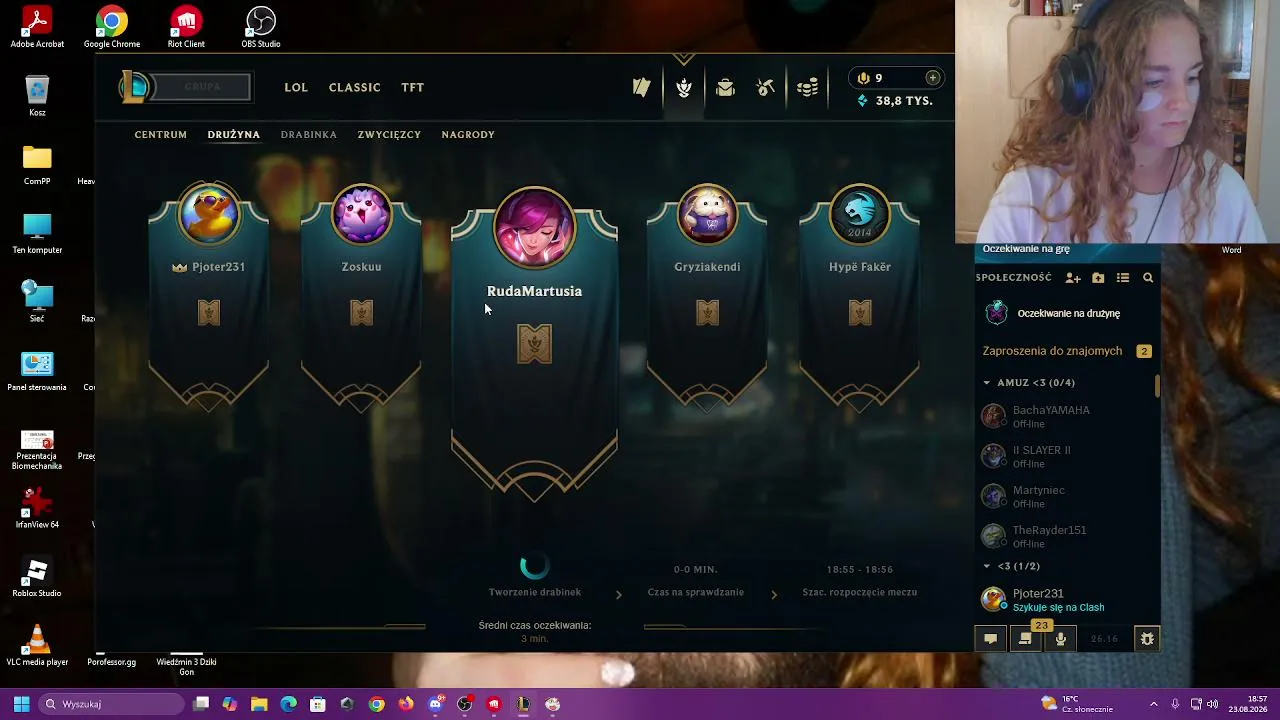Open the Loot backpack icon
The image size is (1280, 720).
point(725,88)
